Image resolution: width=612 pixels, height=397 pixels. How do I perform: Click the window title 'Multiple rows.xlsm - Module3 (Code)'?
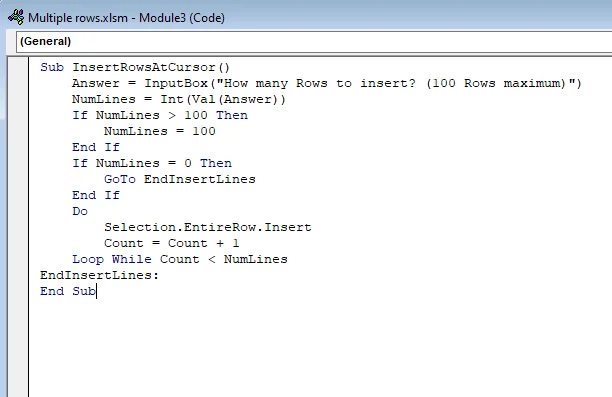126,18
